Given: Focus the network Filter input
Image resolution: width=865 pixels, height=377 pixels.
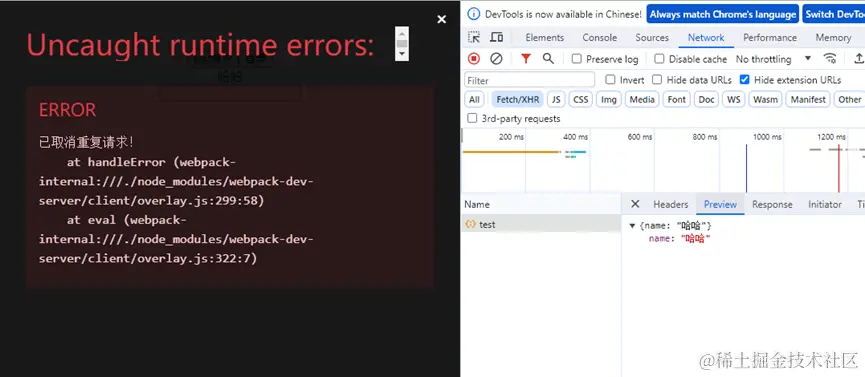Looking at the screenshot, I should point(530,80).
